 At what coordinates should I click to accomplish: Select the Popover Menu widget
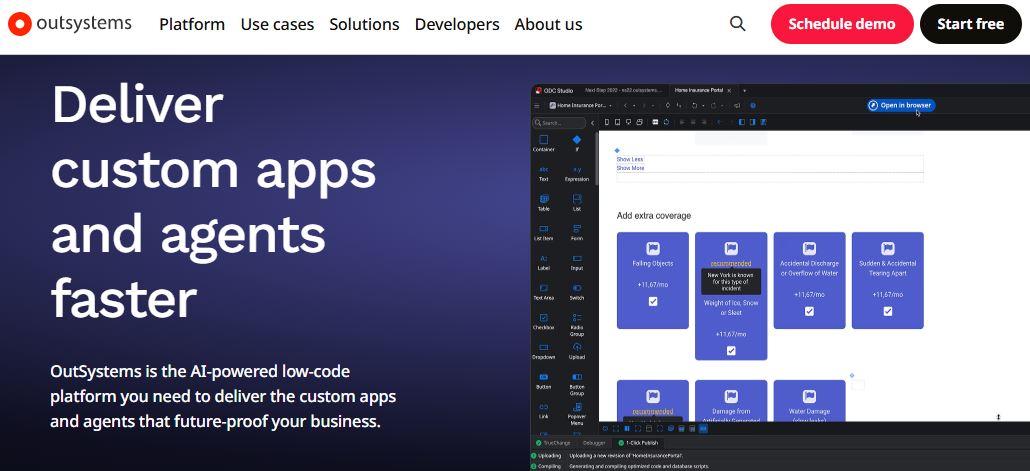pos(577,414)
